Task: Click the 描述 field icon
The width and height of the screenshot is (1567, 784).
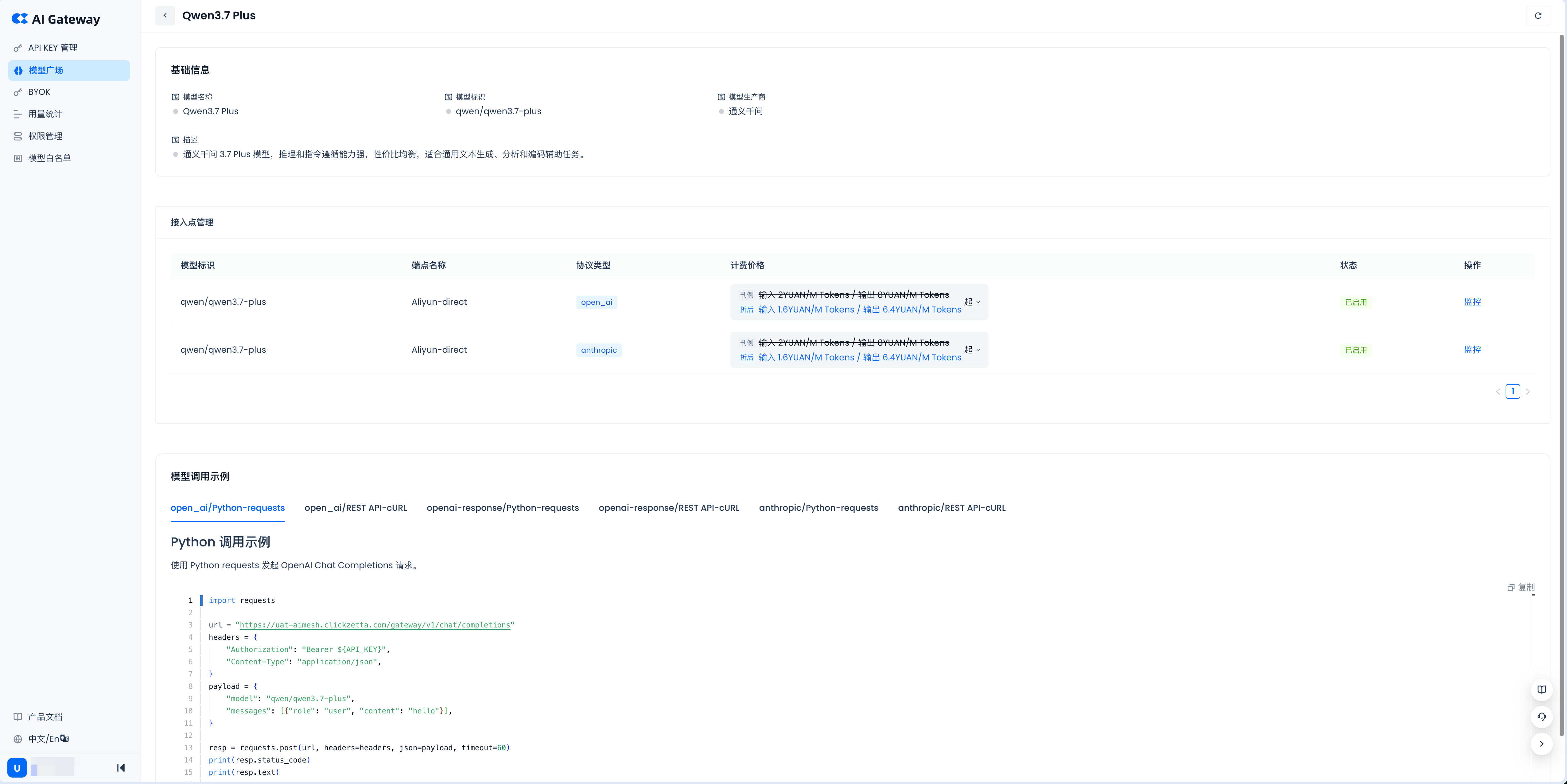Action: tap(175, 140)
